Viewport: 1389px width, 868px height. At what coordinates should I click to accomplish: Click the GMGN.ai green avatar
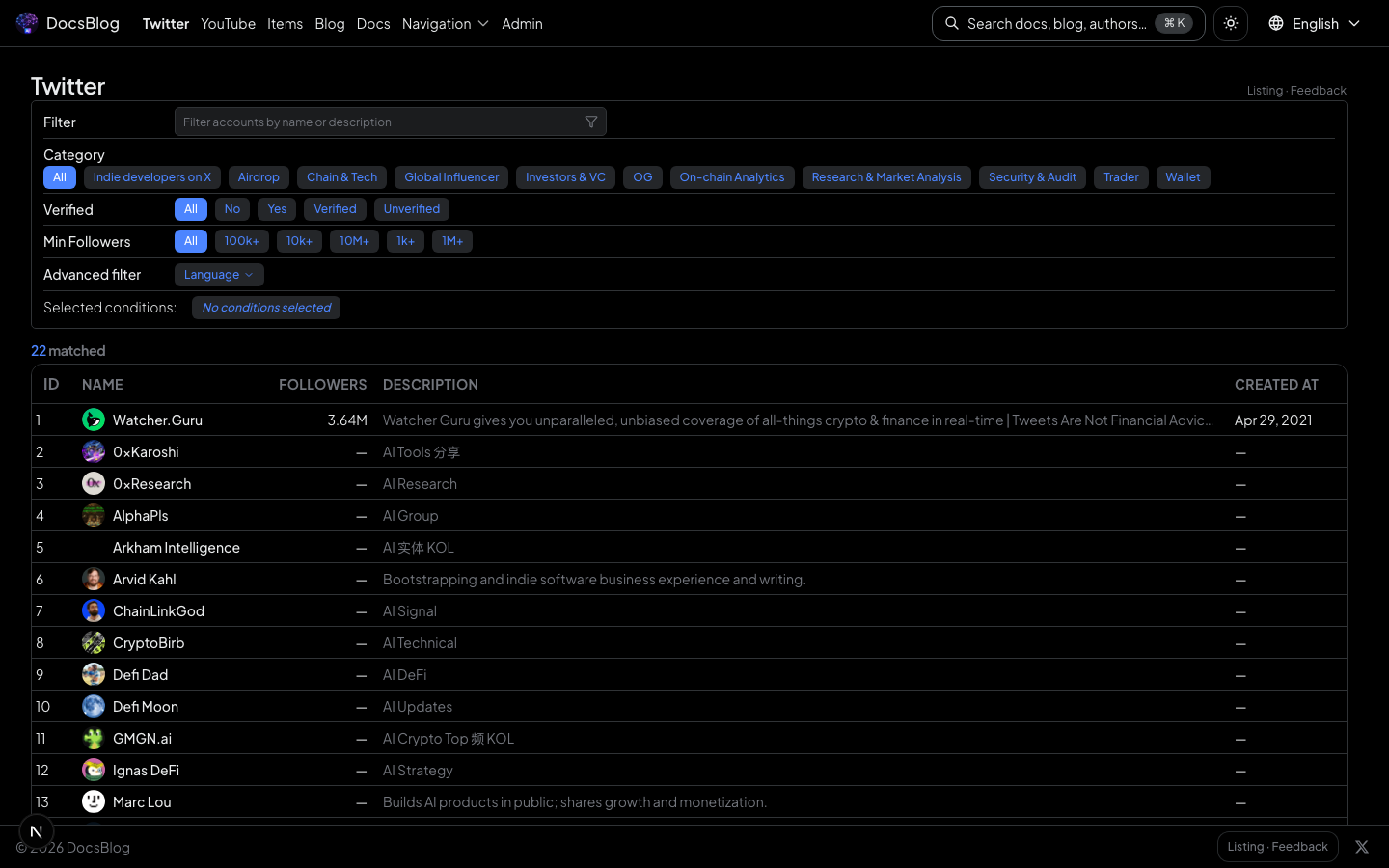[x=94, y=738]
